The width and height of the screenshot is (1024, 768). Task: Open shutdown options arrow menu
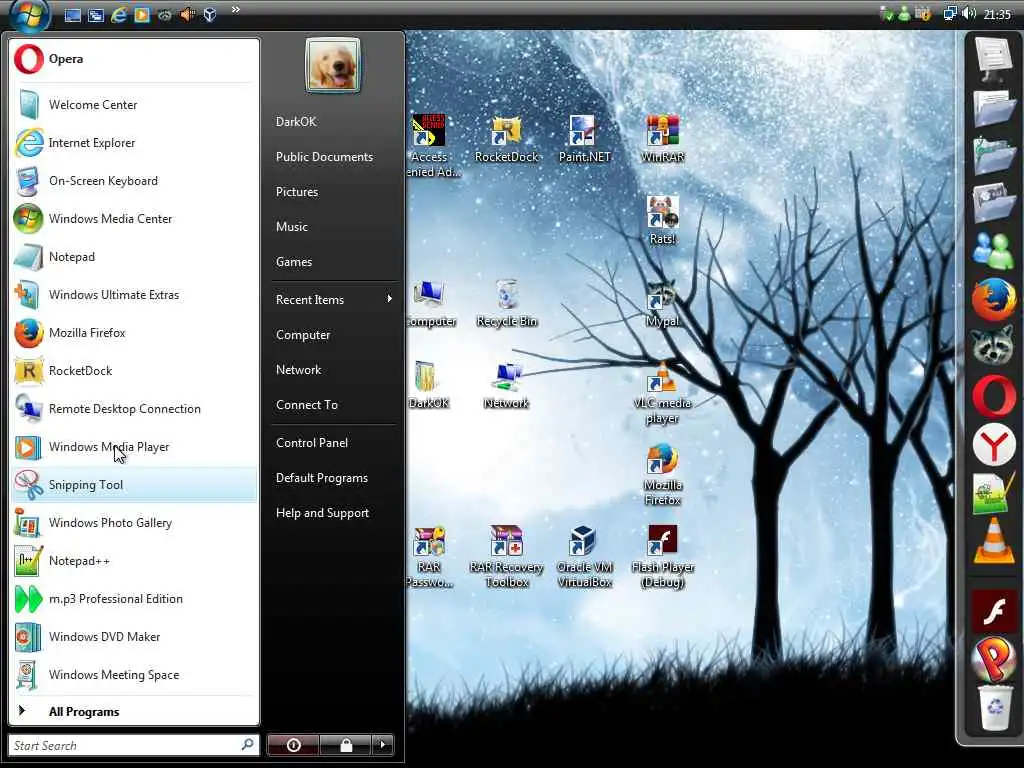tap(383, 745)
